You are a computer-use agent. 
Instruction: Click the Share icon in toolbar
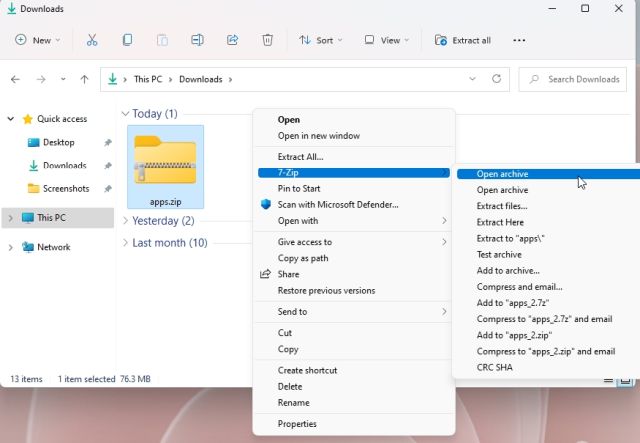[x=233, y=40]
